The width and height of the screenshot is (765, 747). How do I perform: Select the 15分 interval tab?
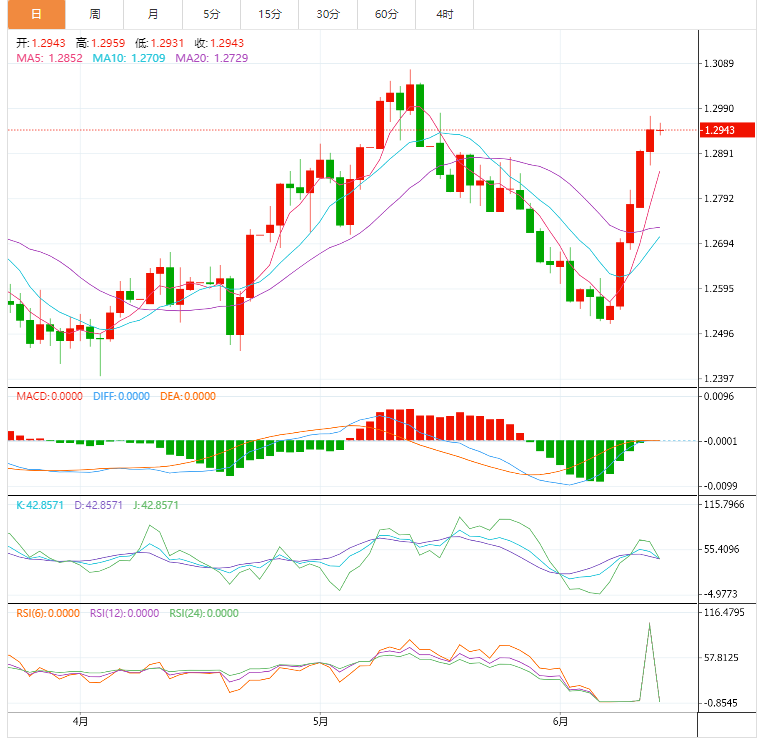pos(269,14)
